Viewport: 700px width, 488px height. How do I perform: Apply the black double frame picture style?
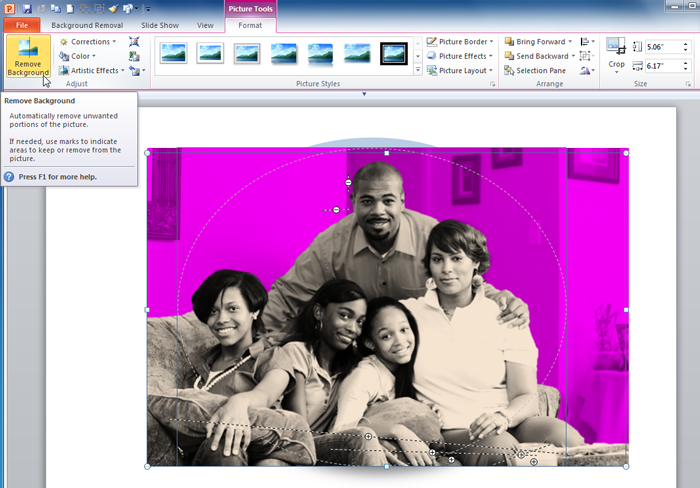coord(394,53)
